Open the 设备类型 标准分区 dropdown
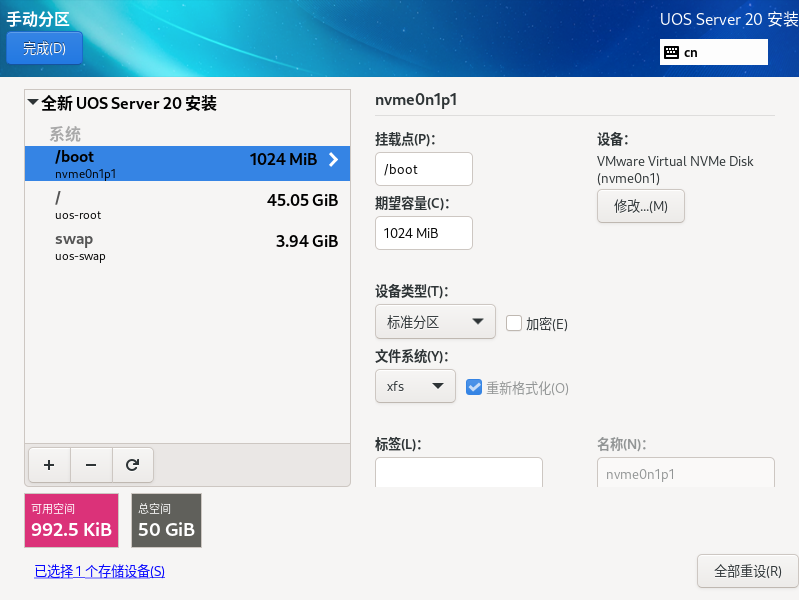Screen dimensions: 799x600 click(435, 322)
